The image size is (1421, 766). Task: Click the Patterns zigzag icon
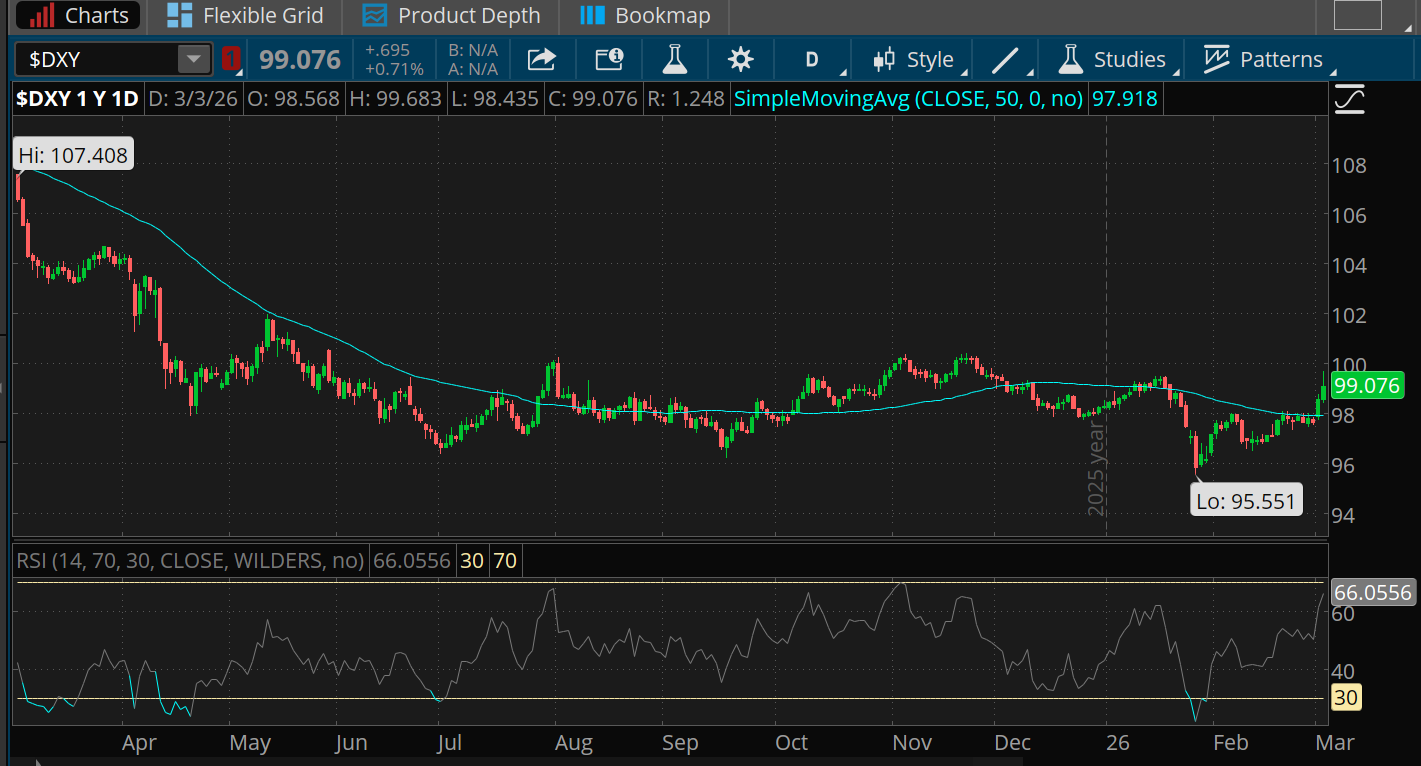(1216, 59)
